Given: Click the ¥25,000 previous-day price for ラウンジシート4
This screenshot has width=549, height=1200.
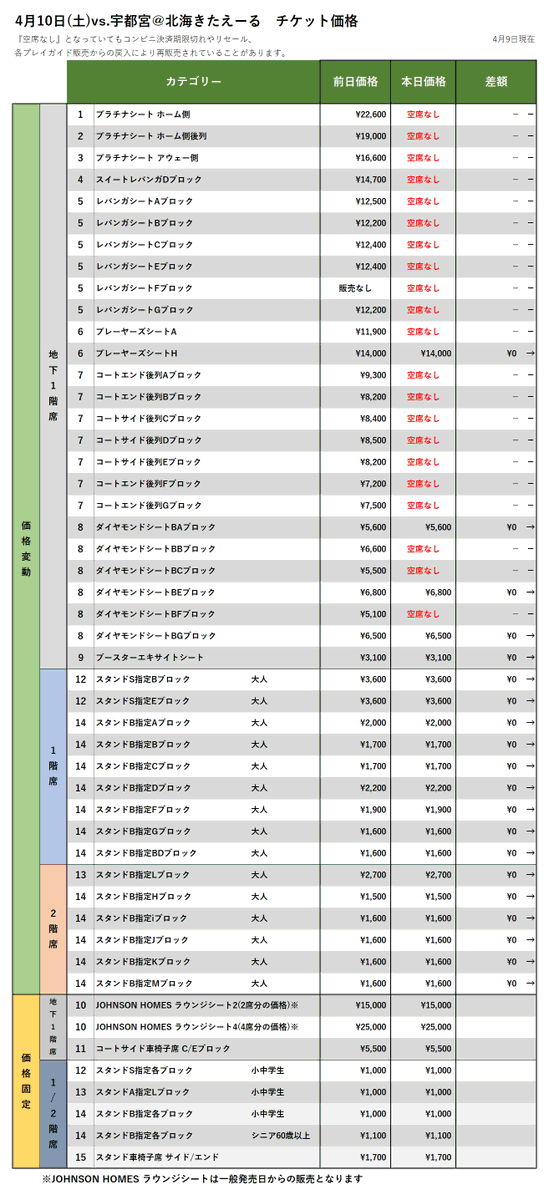Looking at the screenshot, I should coord(371,1027).
